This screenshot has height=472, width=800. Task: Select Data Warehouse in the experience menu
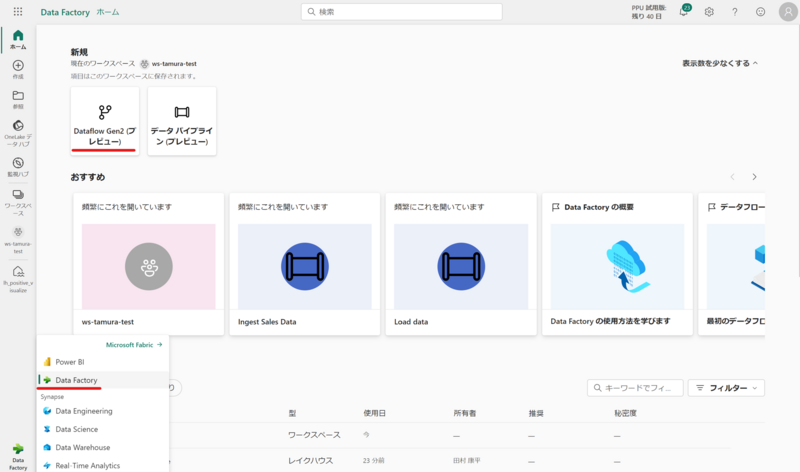click(103, 448)
